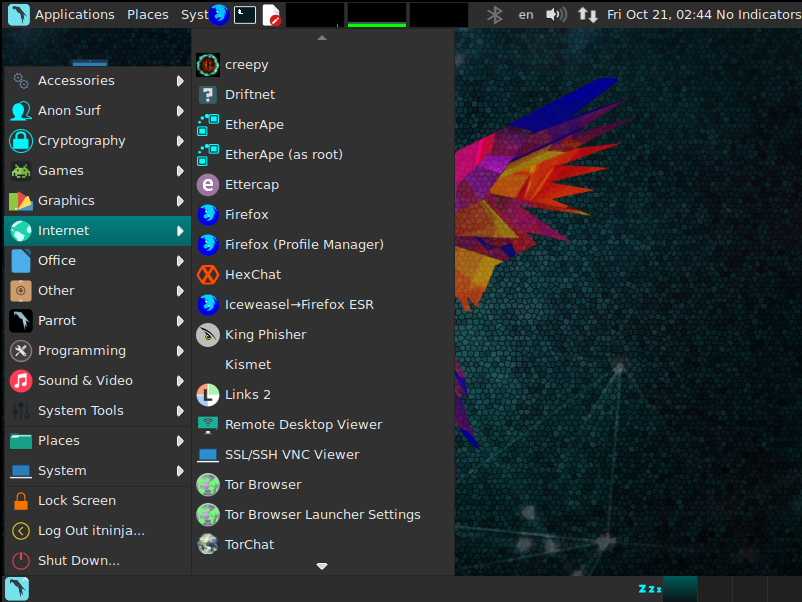Image resolution: width=802 pixels, height=602 pixels.
Task: Expand the Parrot submenu arrow
Action: click(x=180, y=321)
